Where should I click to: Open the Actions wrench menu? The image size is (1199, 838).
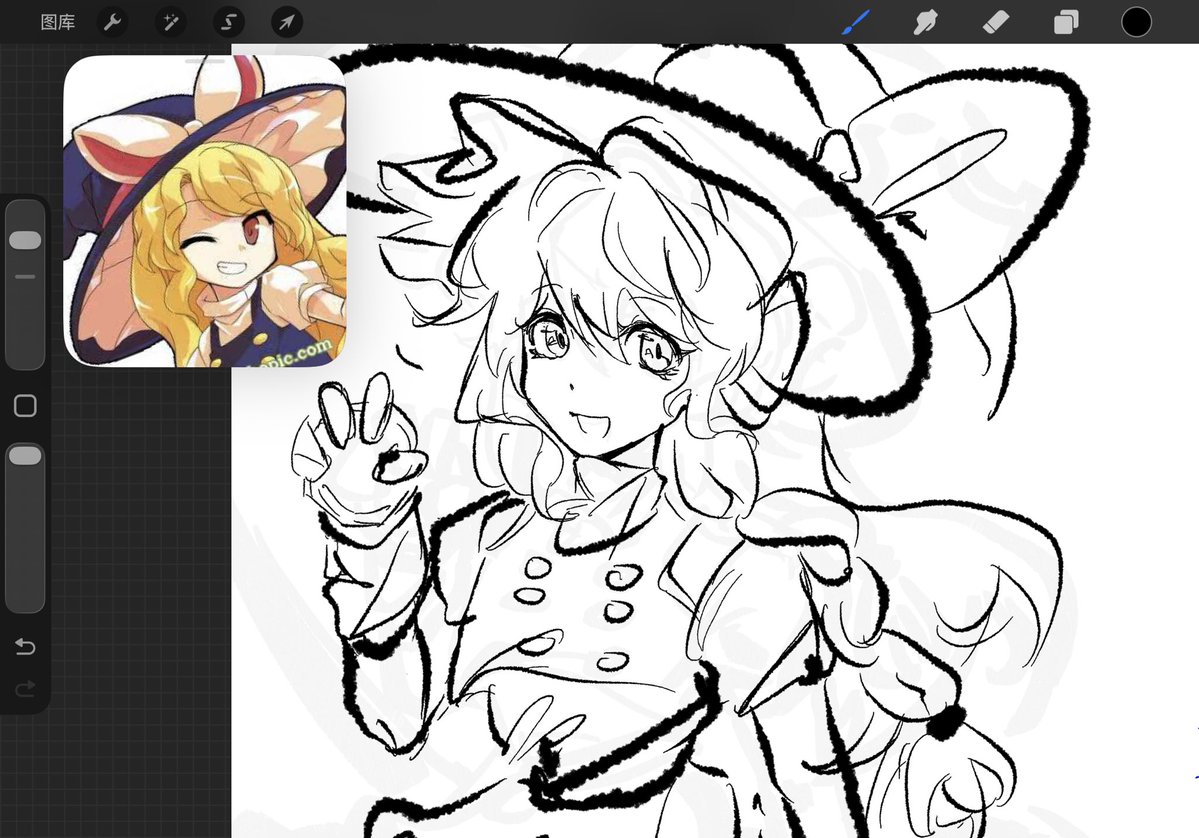click(x=112, y=22)
